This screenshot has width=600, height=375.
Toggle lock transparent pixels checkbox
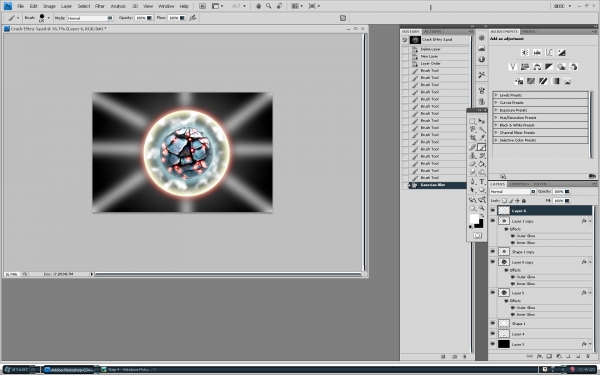coord(504,201)
